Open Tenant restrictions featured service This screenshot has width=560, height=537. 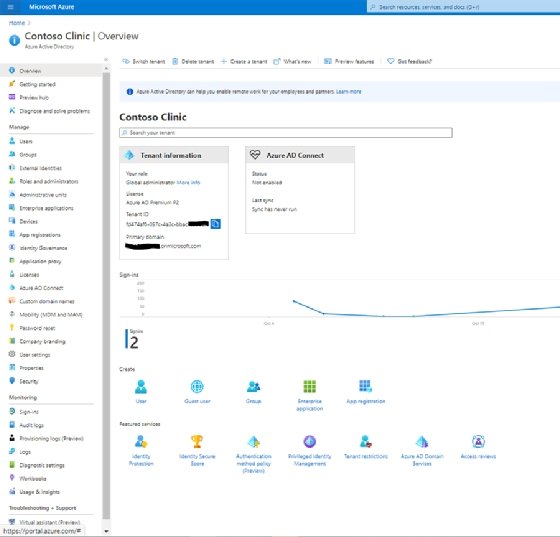tap(366, 447)
